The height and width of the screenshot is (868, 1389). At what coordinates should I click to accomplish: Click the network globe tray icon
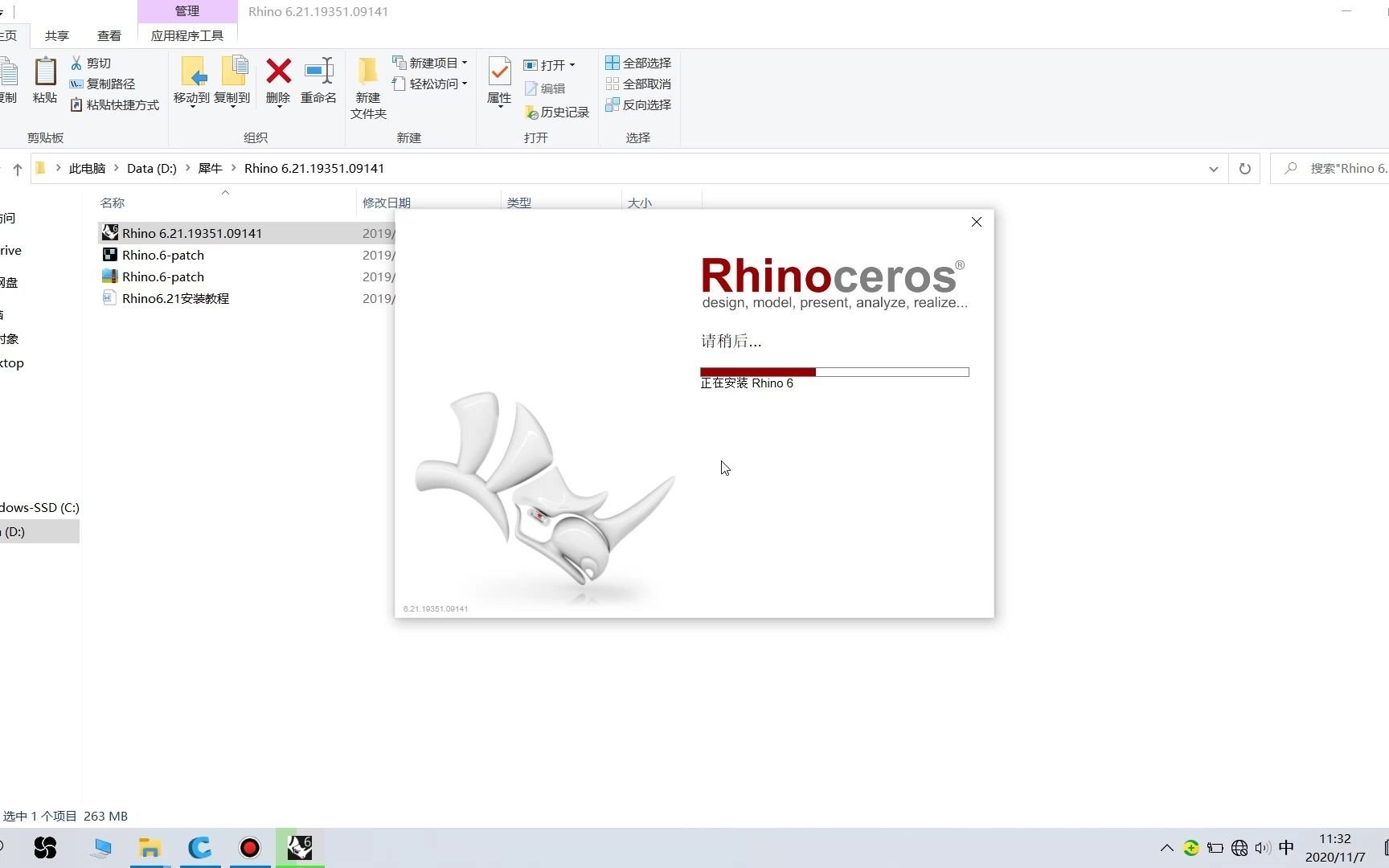tap(1239, 848)
